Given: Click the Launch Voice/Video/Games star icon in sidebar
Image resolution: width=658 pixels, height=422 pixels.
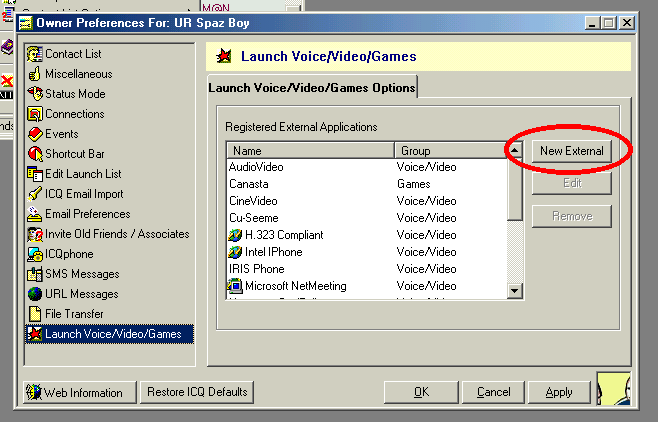Looking at the screenshot, I should [x=34, y=334].
